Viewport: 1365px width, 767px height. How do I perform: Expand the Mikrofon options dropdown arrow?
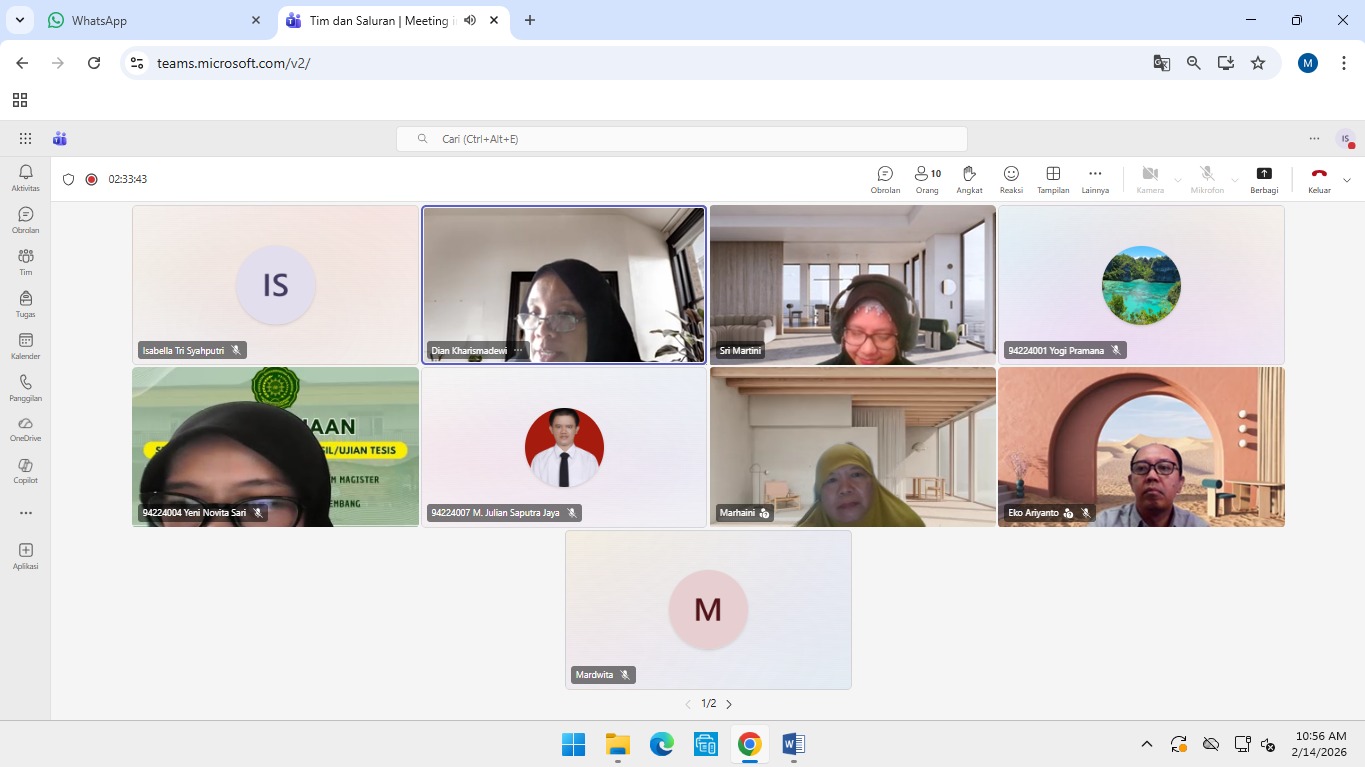(1235, 181)
